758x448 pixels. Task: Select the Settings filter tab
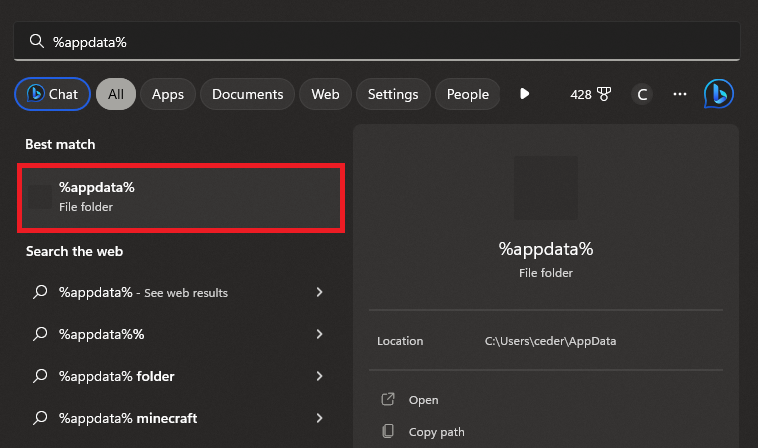click(x=392, y=94)
